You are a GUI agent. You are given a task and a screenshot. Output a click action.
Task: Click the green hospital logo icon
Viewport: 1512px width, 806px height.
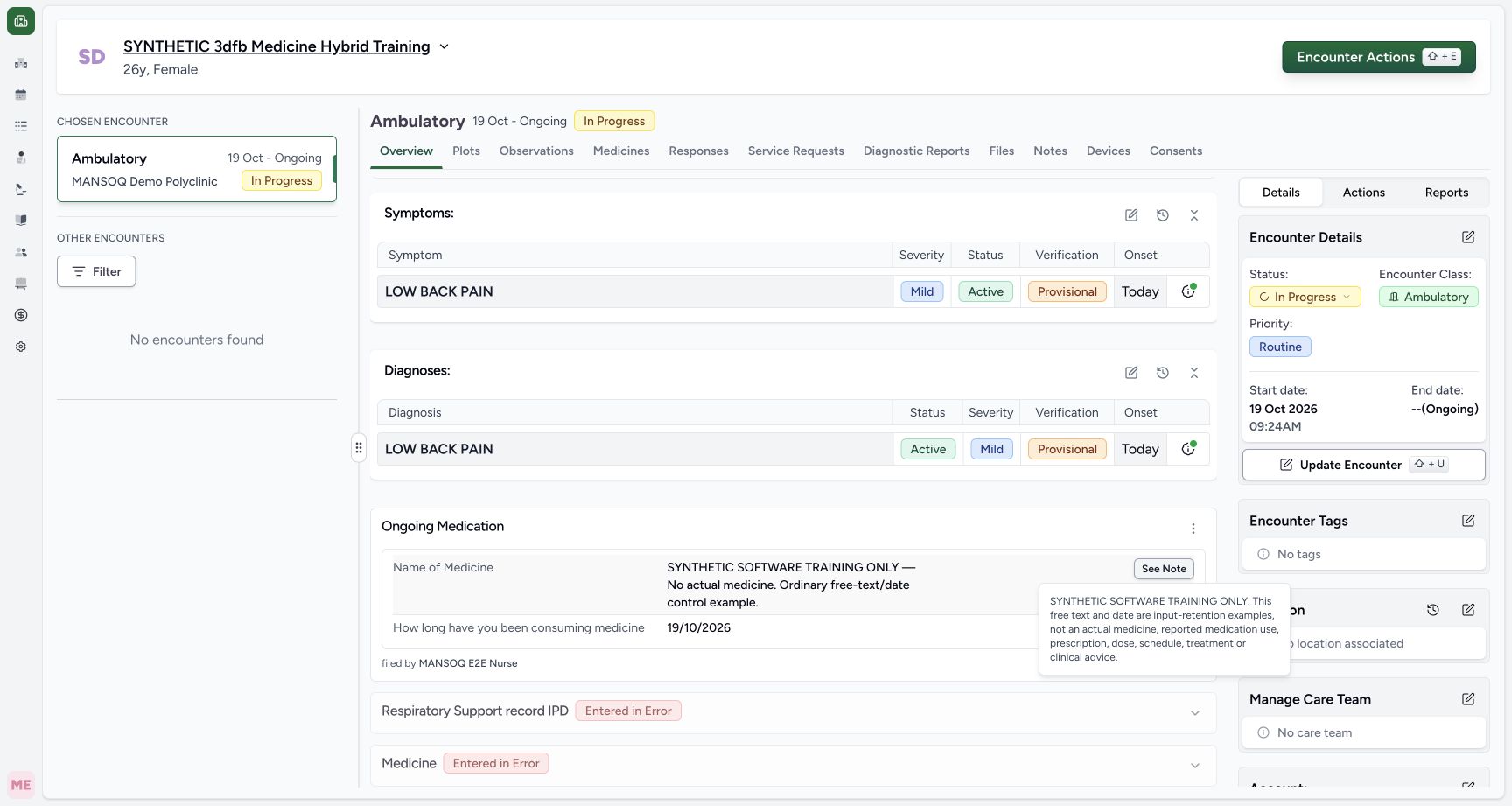click(21, 21)
